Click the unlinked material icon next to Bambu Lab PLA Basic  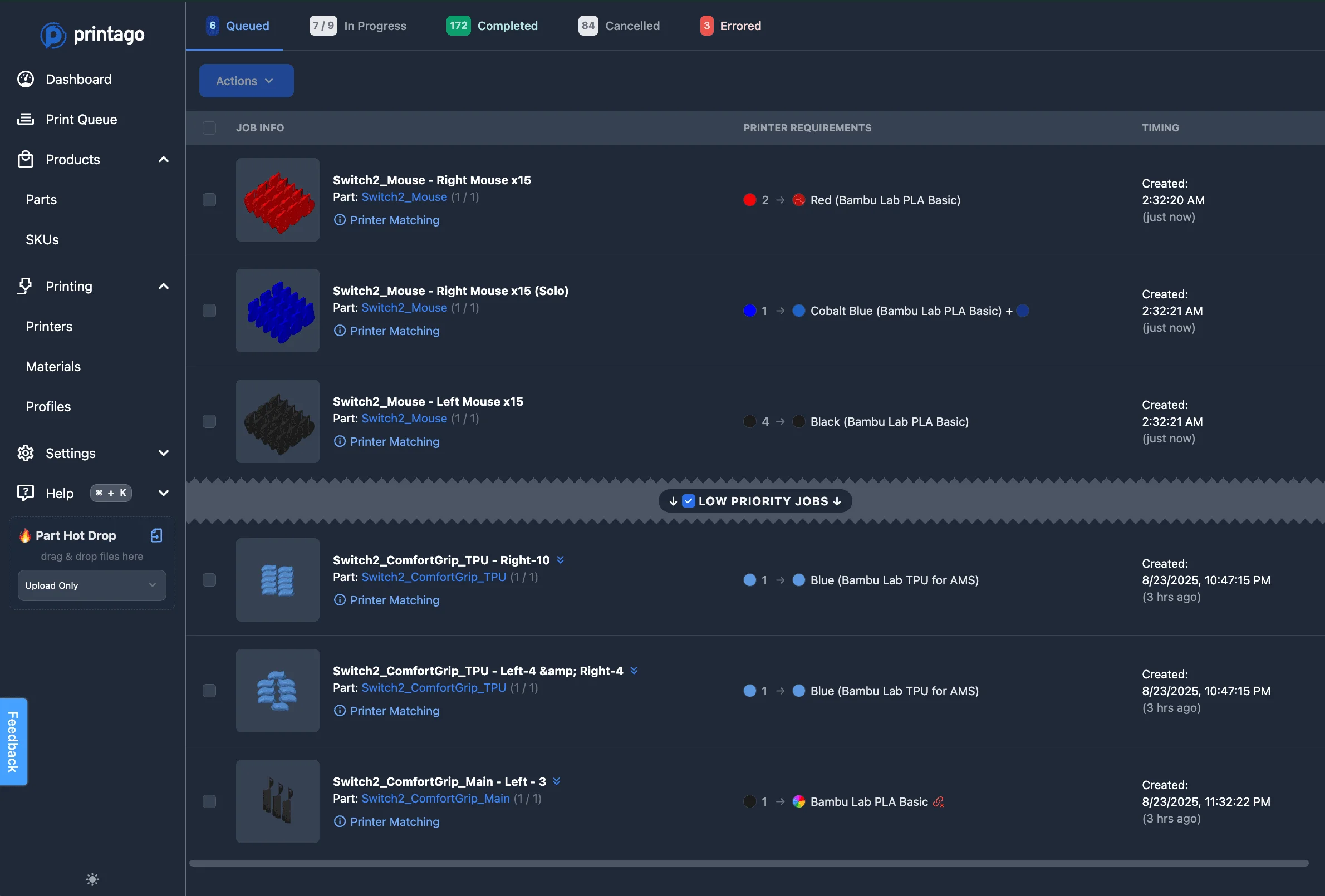[939, 802]
